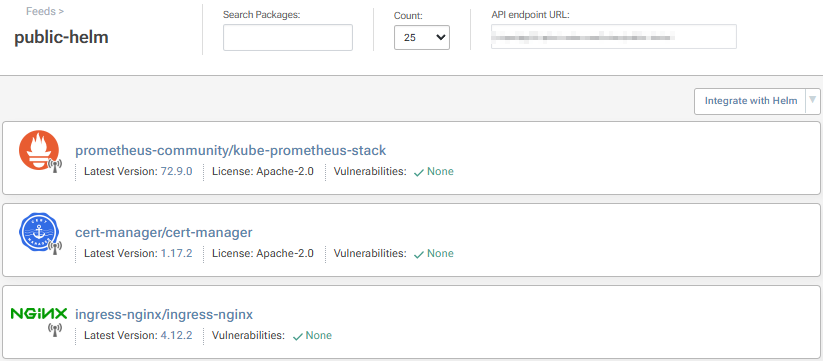Image resolution: width=823 pixels, height=361 pixels.
Task: Click the green checkmark for ingress-nginx vulnerabilities
Action: (297, 336)
